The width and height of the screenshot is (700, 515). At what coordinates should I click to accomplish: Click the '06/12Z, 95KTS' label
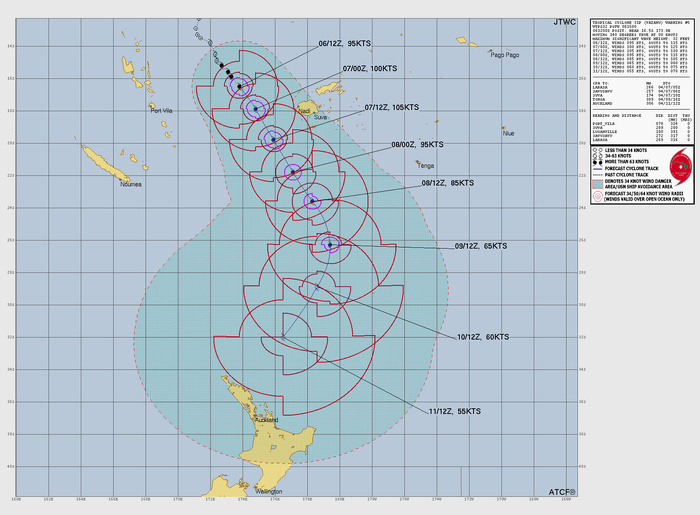[345, 43]
